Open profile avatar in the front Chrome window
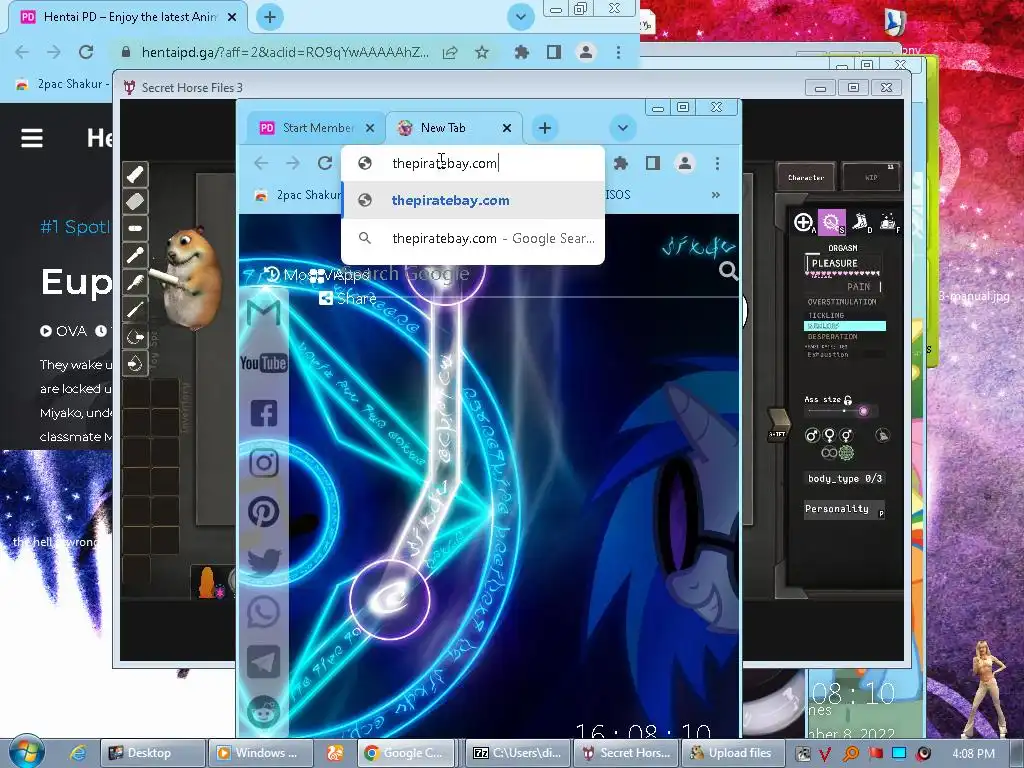 click(684, 163)
